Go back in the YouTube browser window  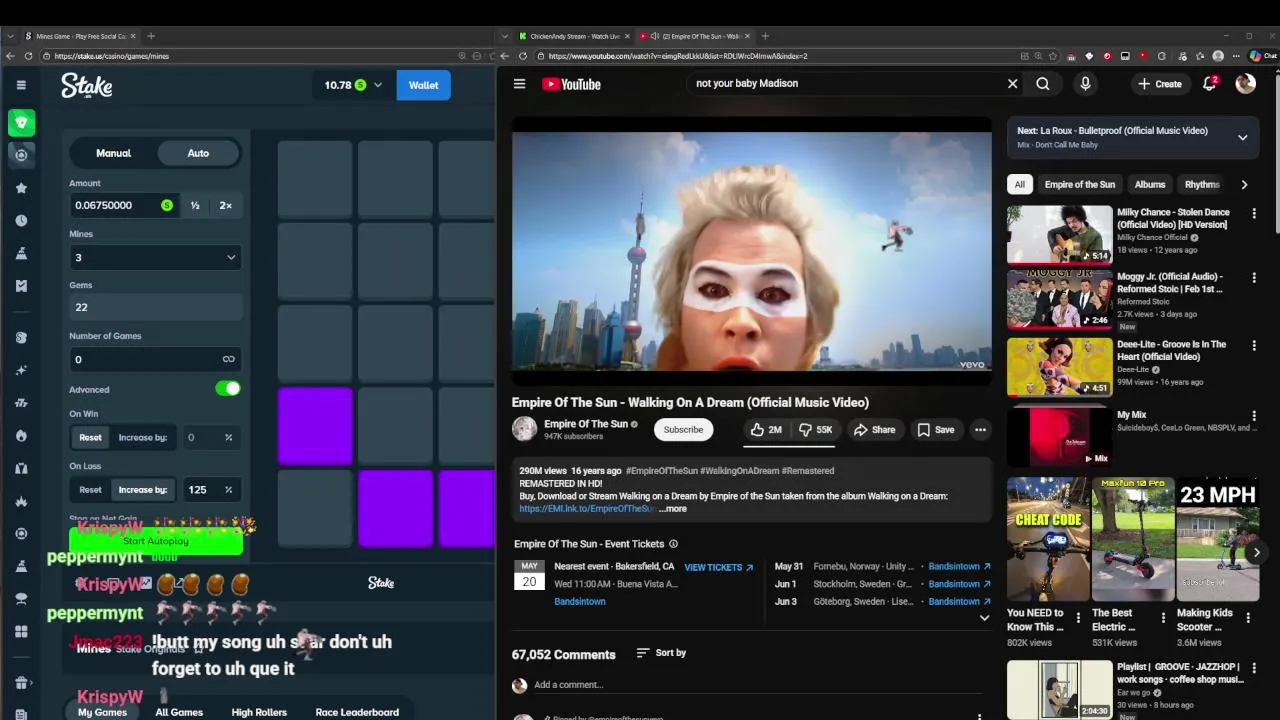tap(505, 56)
